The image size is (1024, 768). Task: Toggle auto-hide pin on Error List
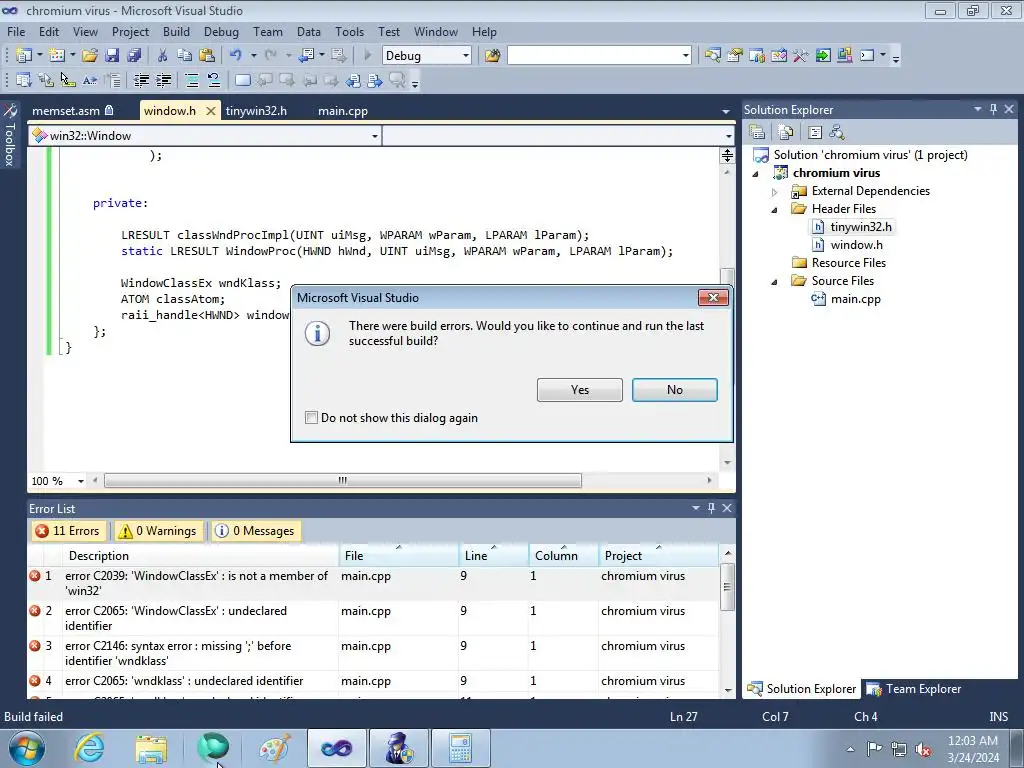[711, 507]
